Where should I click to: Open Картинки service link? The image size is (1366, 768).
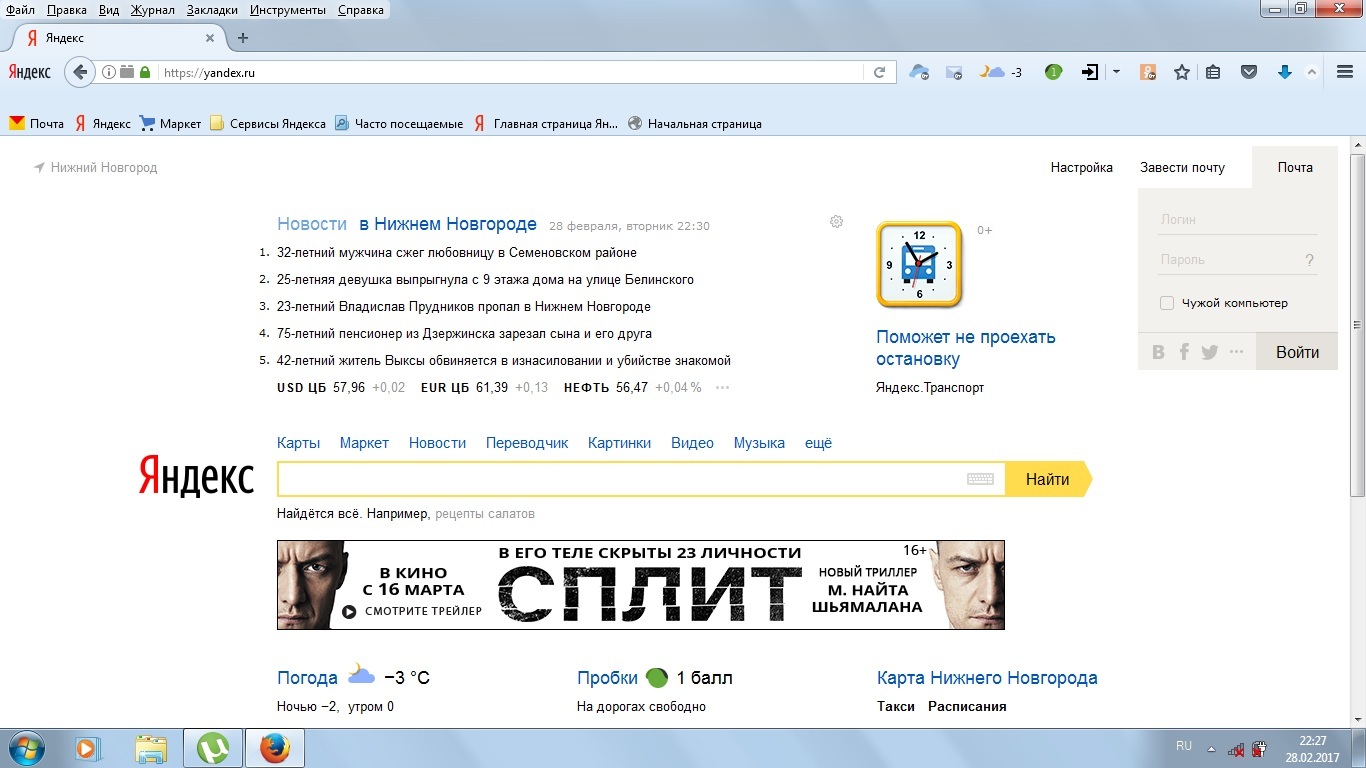pyautogui.click(x=619, y=443)
